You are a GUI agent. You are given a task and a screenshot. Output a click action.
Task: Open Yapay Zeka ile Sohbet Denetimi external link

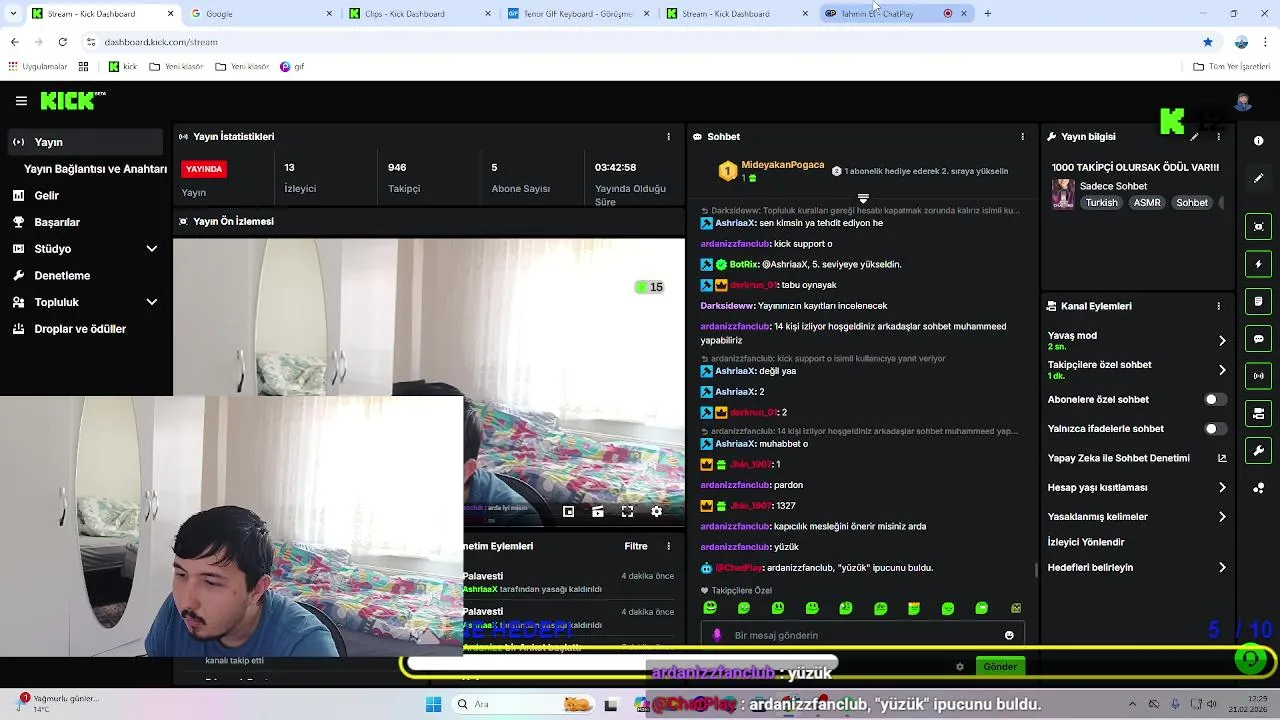click(x=1222, y=458)
